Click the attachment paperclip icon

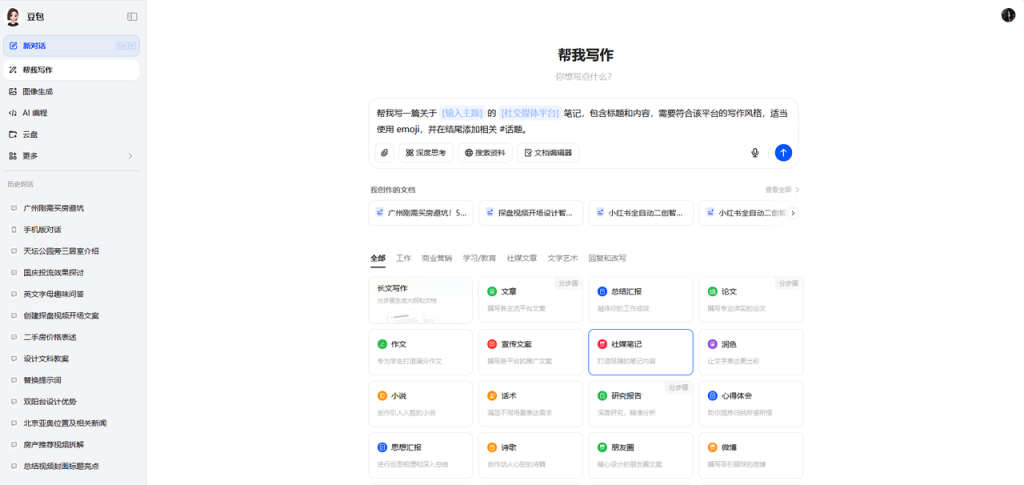coord(385,153)
